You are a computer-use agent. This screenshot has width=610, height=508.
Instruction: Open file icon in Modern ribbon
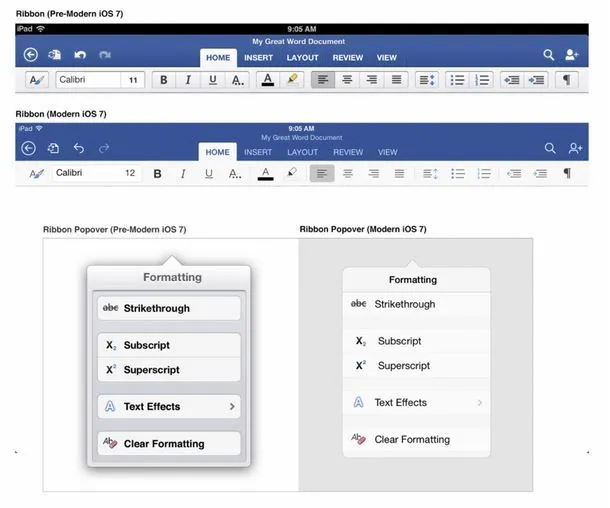tap(53, 148)
